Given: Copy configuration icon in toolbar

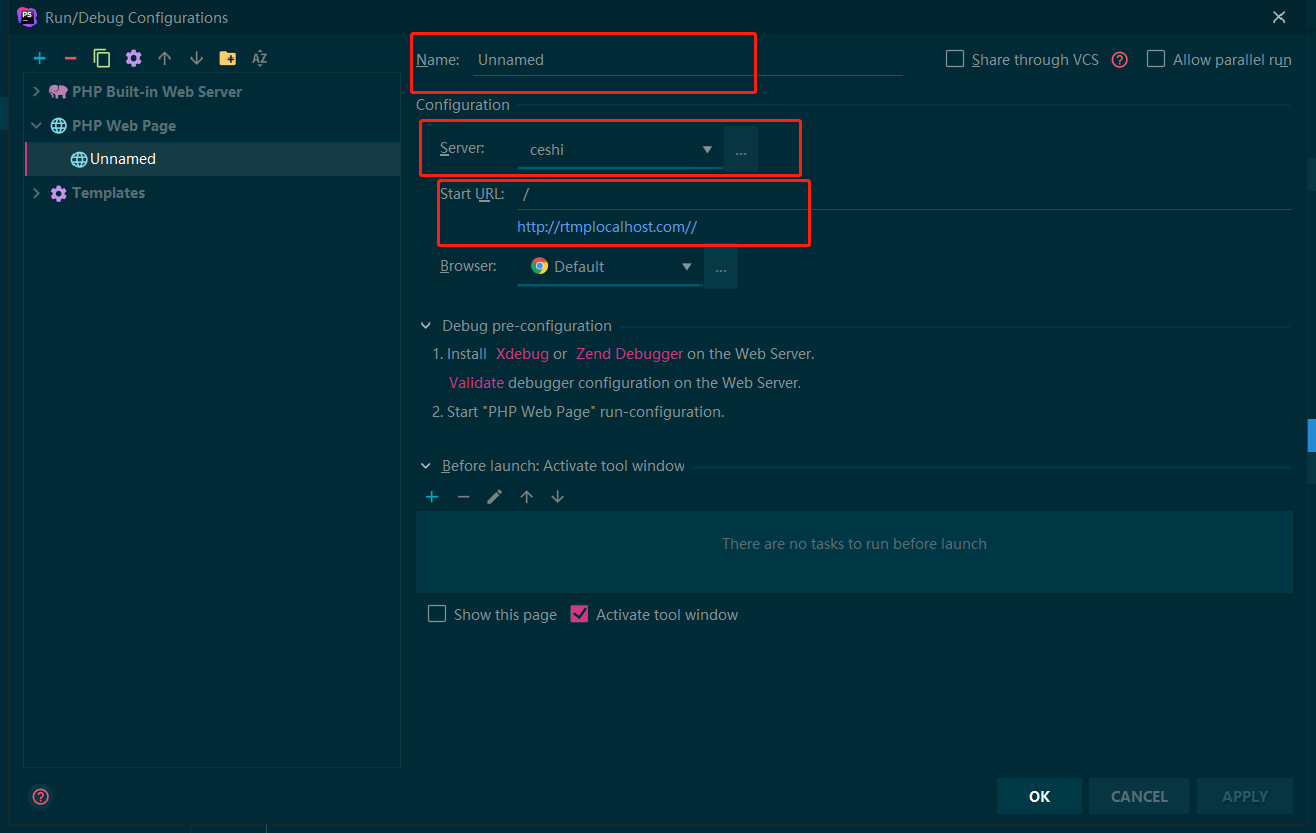Looking at the screenshot, I should coord(102,59).
